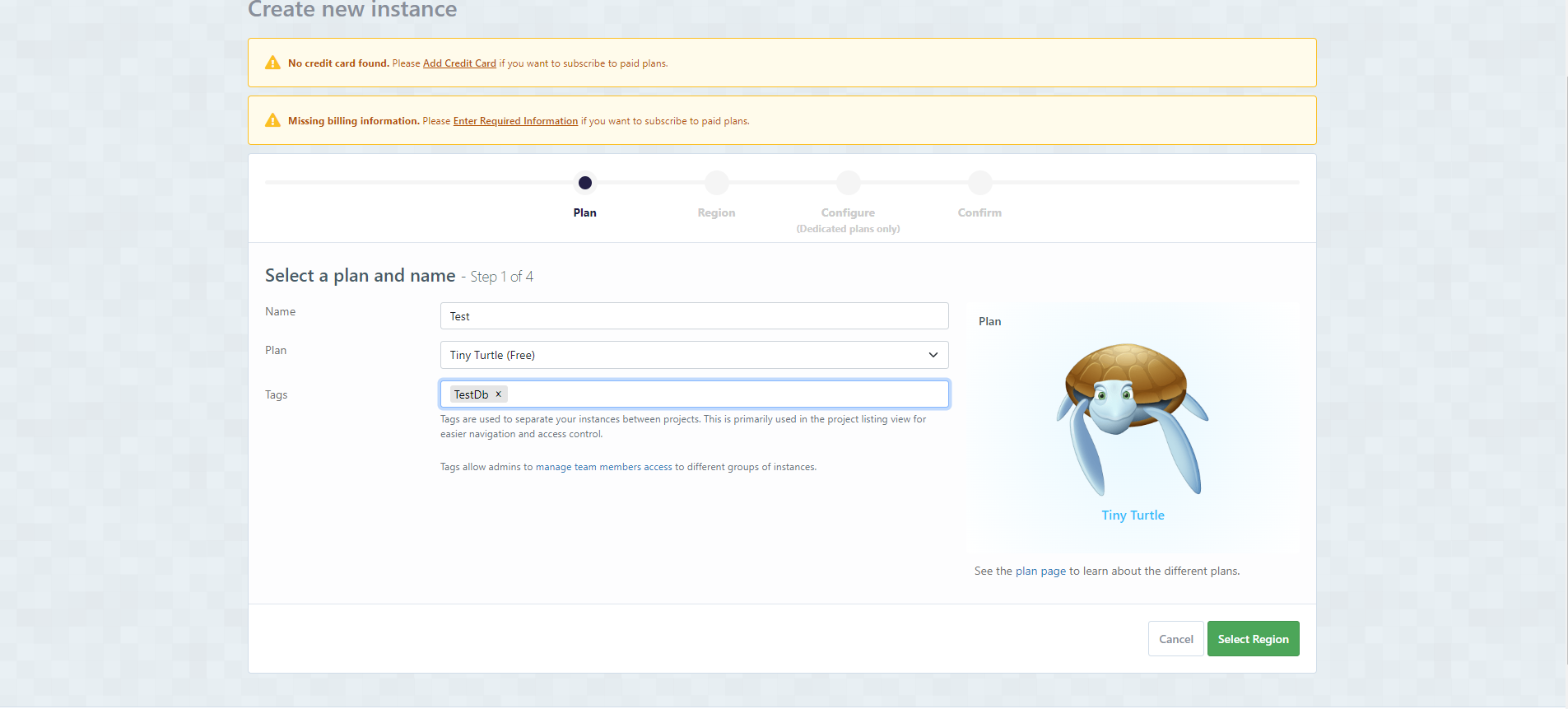
Task: Open the Enter Required Information link
Action: 515,121
